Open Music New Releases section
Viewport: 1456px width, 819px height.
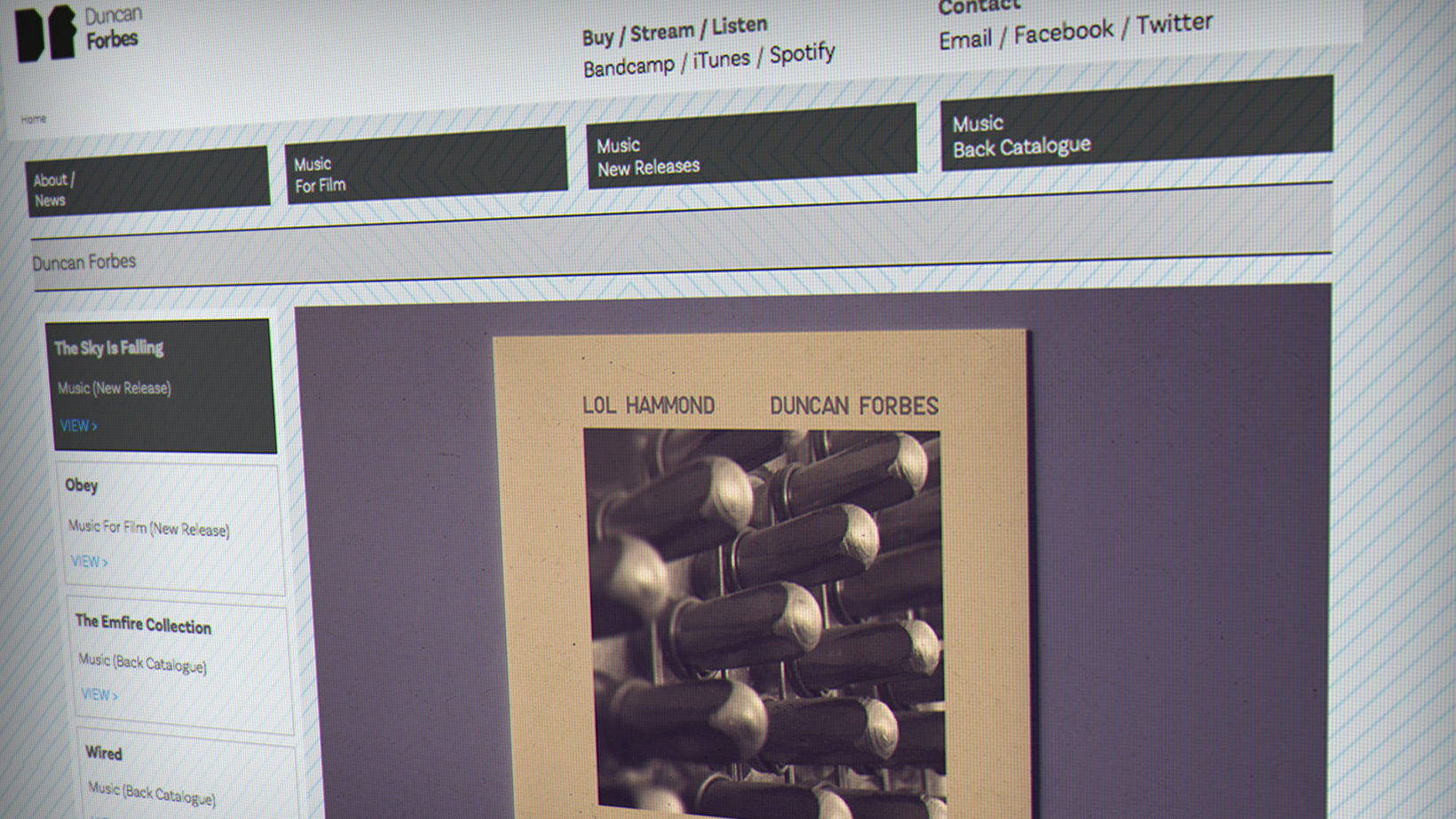(750, 148)
